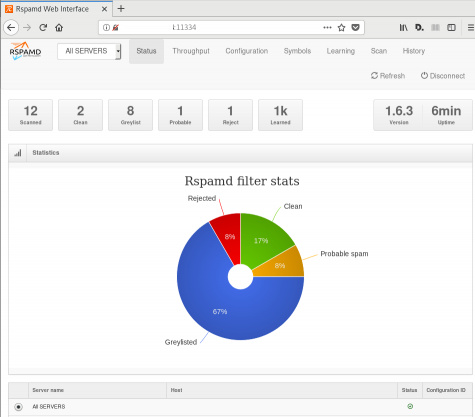Select the All SERVERS radio button
The height and width of the screenshot is (417, 475).
pyautogui.click(x=18, y=407)
